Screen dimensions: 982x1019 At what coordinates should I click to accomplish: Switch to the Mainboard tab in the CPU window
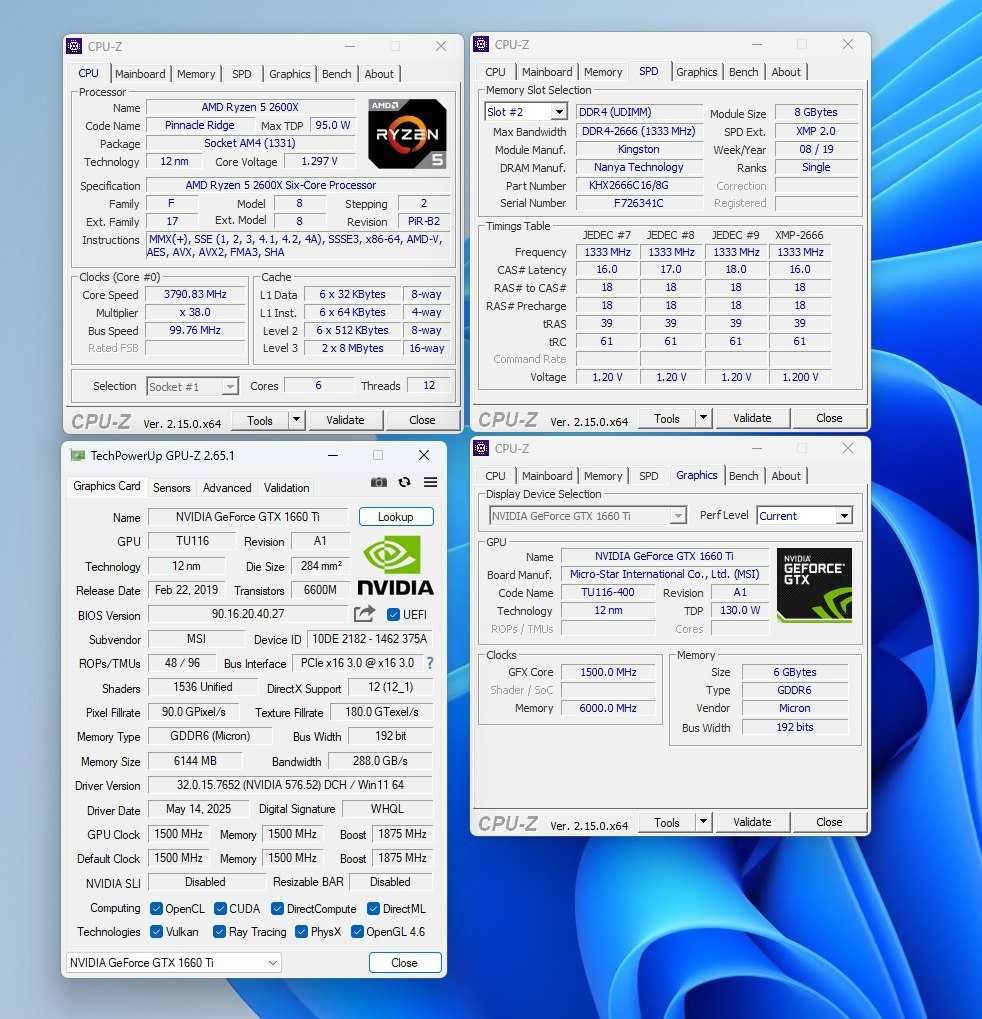pyautogui.click(x=140, y=73)
